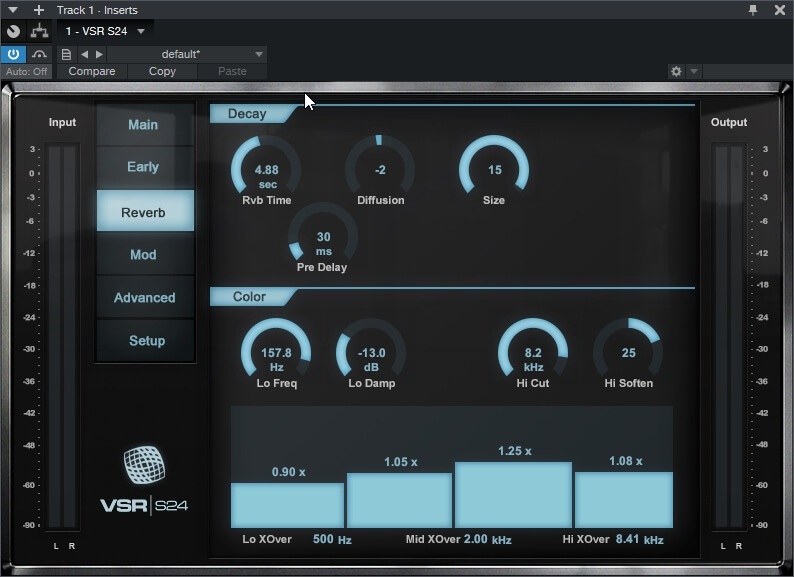Click the Copy button
794x577 pixels.
(162, 71)
